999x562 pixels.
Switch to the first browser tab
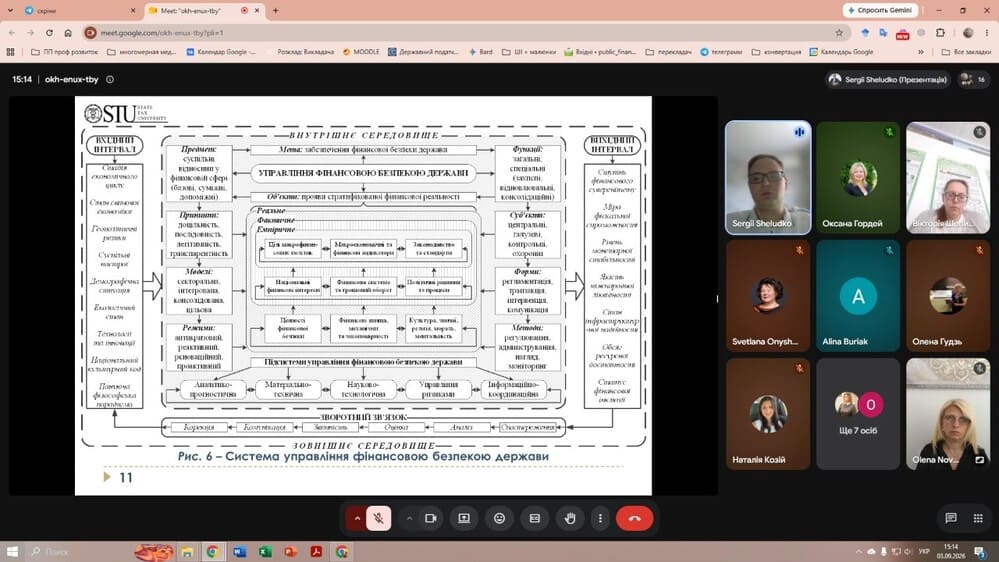click(x=78, y=11)
